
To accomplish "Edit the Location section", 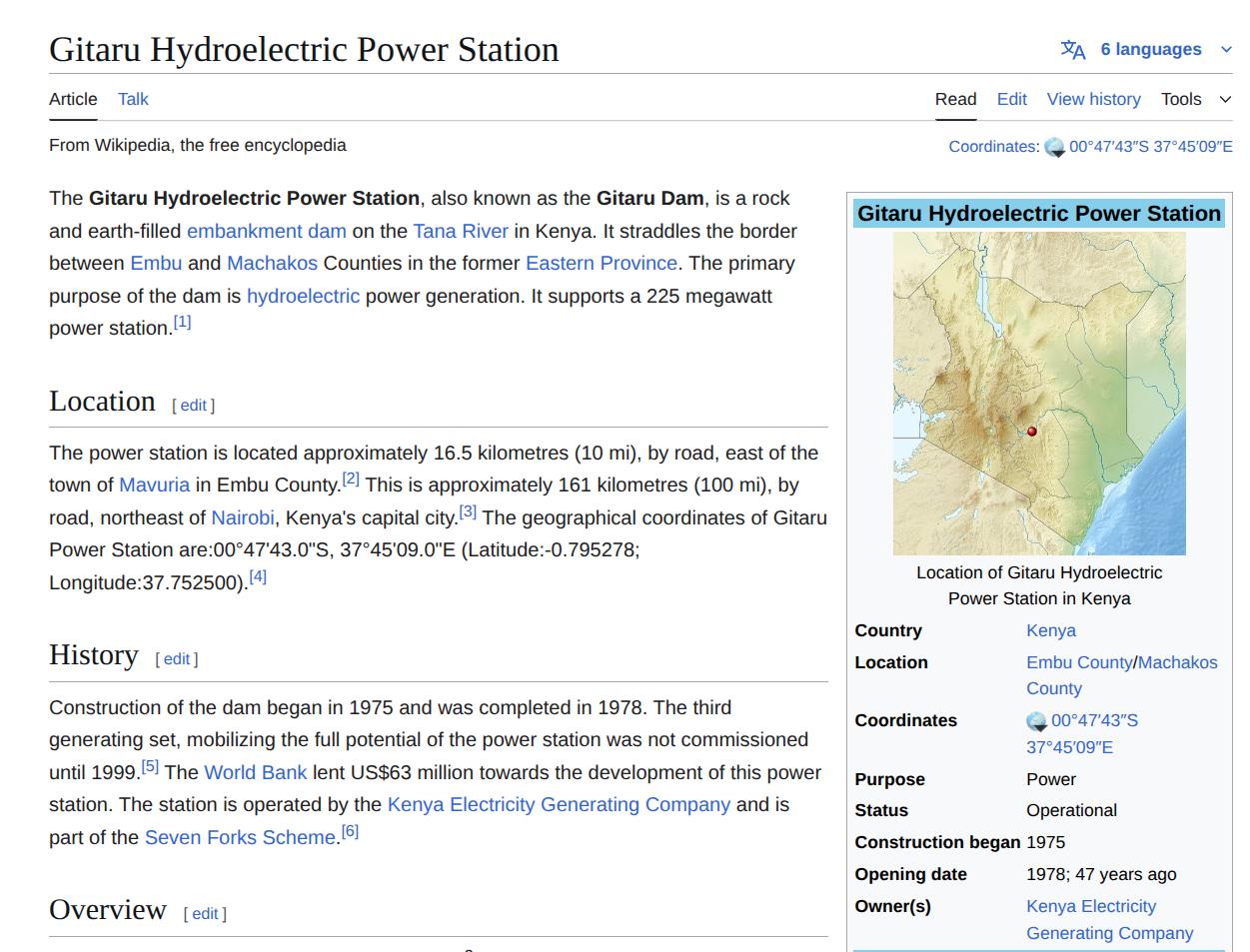I will click(194, 406).
